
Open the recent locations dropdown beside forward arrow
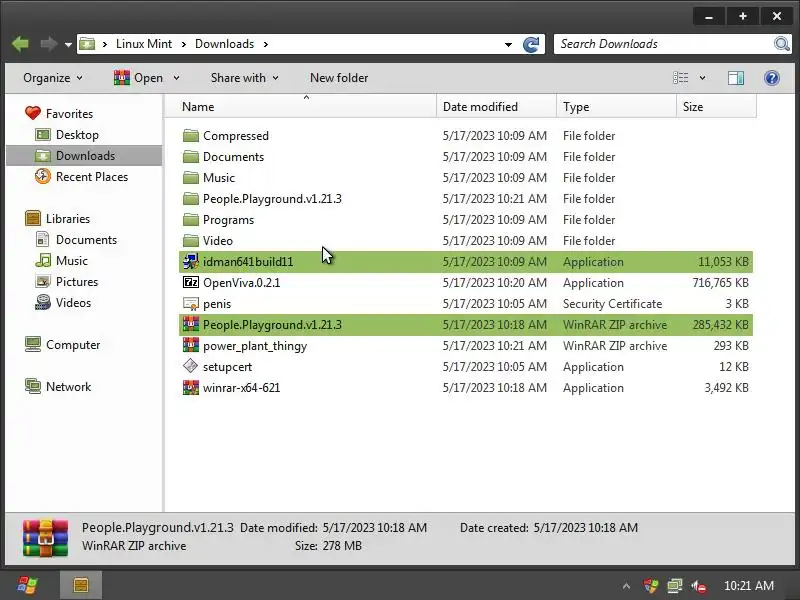tap(68, 45)
